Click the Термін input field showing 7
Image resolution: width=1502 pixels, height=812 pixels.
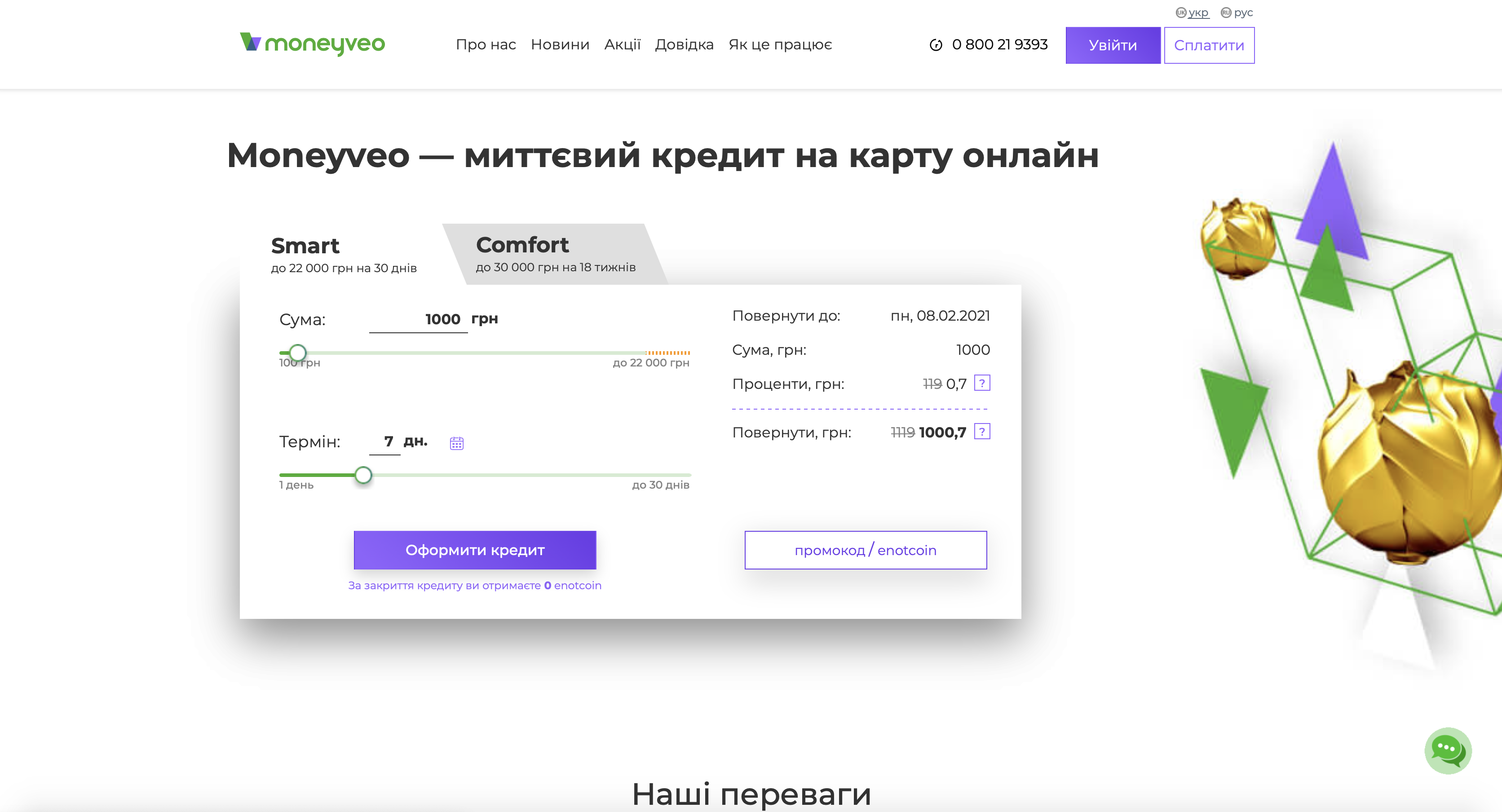pos(385,441)
